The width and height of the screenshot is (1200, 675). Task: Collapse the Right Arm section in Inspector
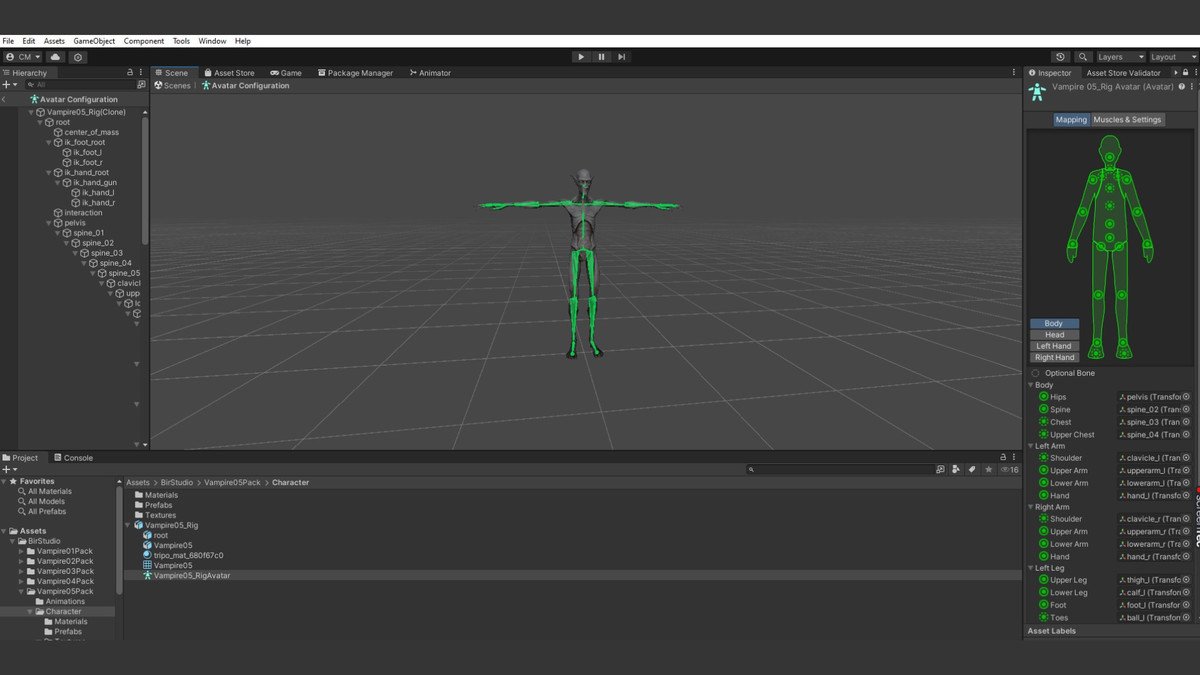point(1031,507)
